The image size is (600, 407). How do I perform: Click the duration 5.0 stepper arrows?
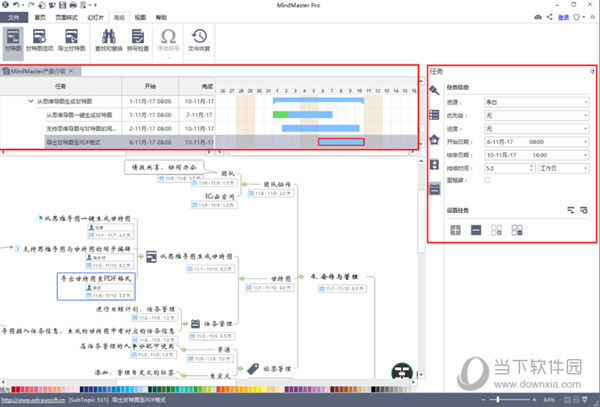pyautogui.click(x=532, y=168)
